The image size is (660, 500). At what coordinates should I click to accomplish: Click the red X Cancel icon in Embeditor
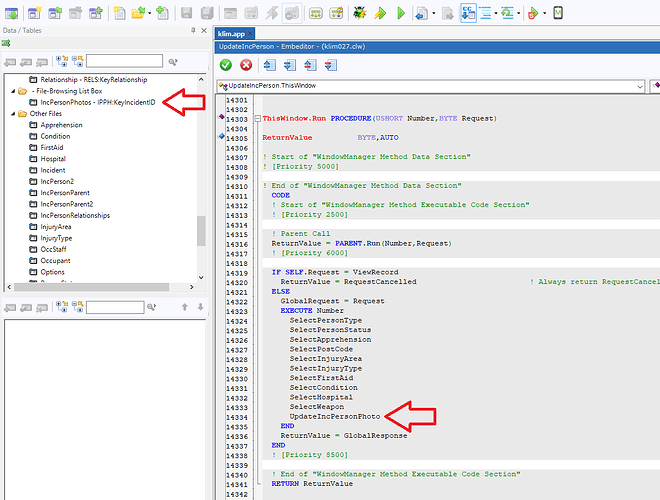246,65
